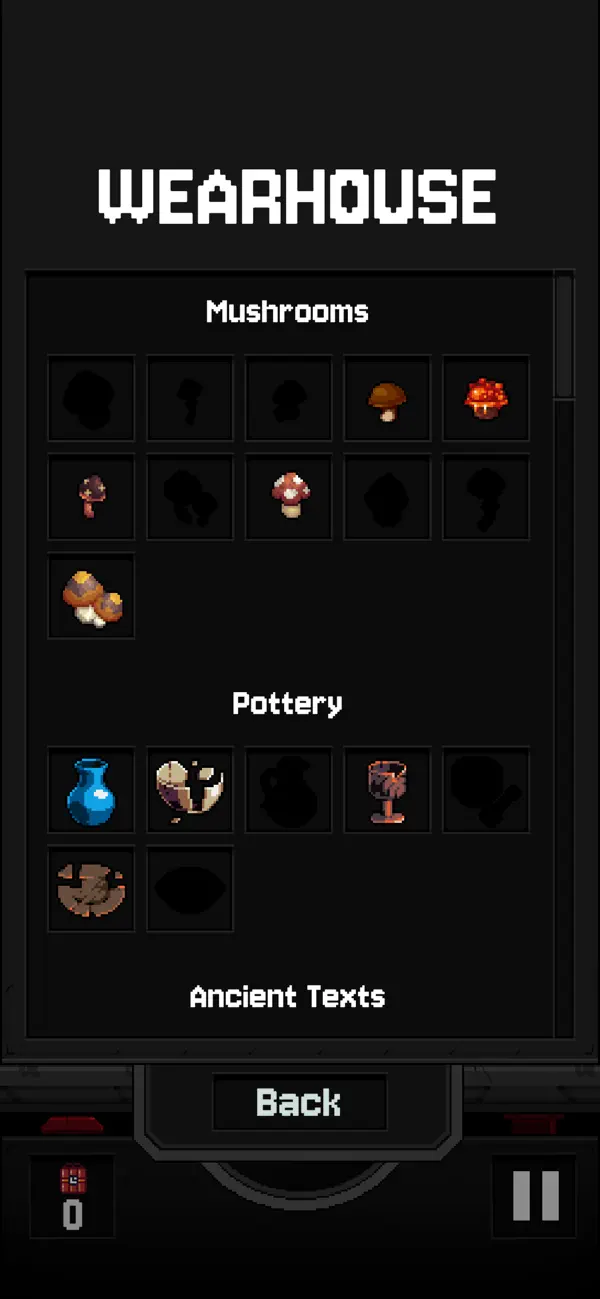
Task: Click the warehouse list scrollbar thumb
Action: click(x=564, y=337)
